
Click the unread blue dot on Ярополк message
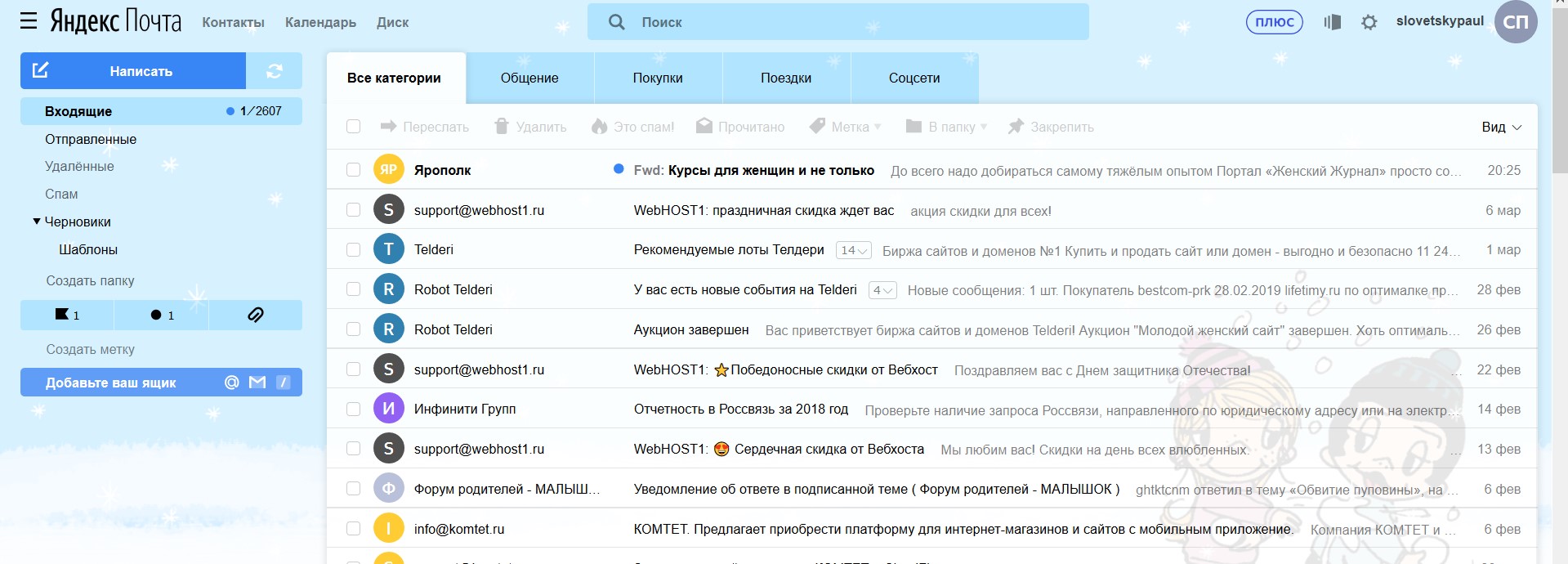619,169
